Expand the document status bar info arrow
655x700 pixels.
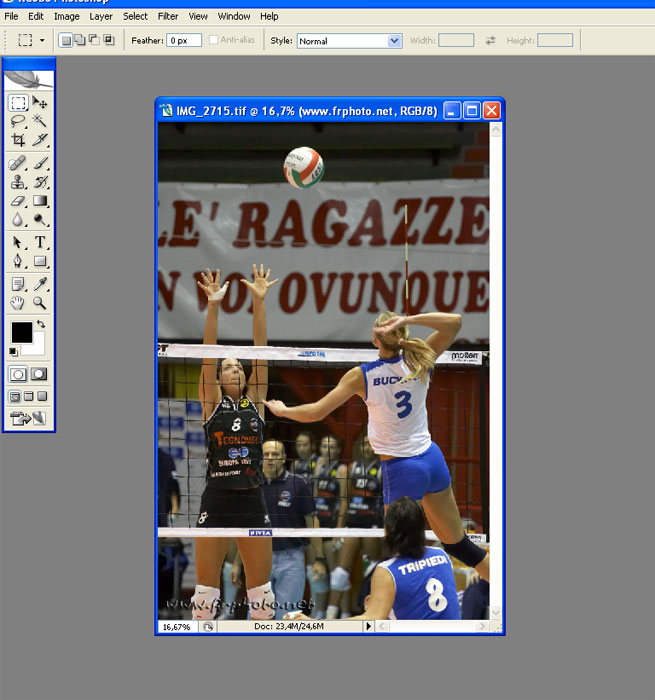pyautogui.click(x=368, y=626)
